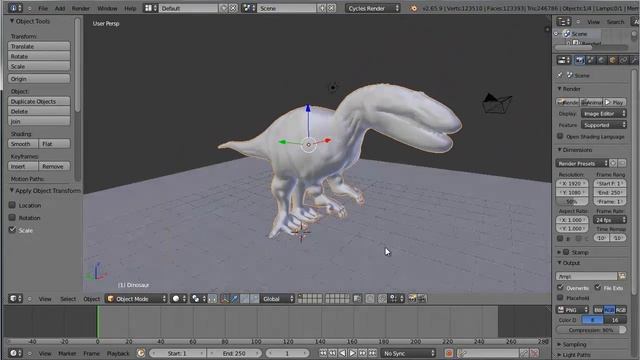Select the Constraints properties tab icon
640x360 pixels.
click(624, 60)
